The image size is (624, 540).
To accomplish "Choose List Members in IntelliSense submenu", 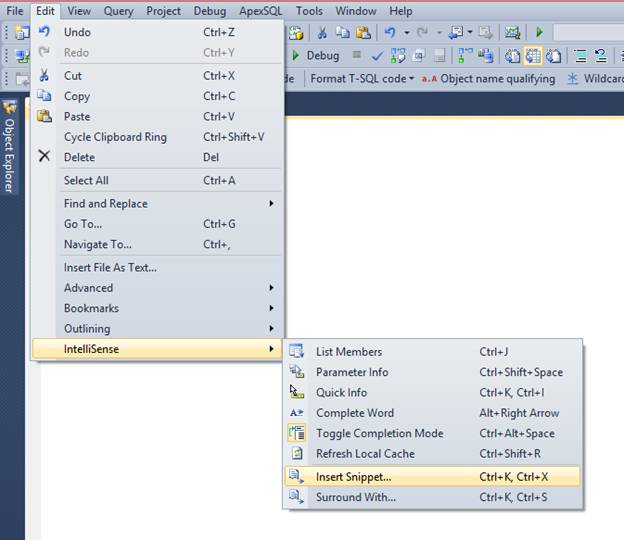I will [433, 352].
